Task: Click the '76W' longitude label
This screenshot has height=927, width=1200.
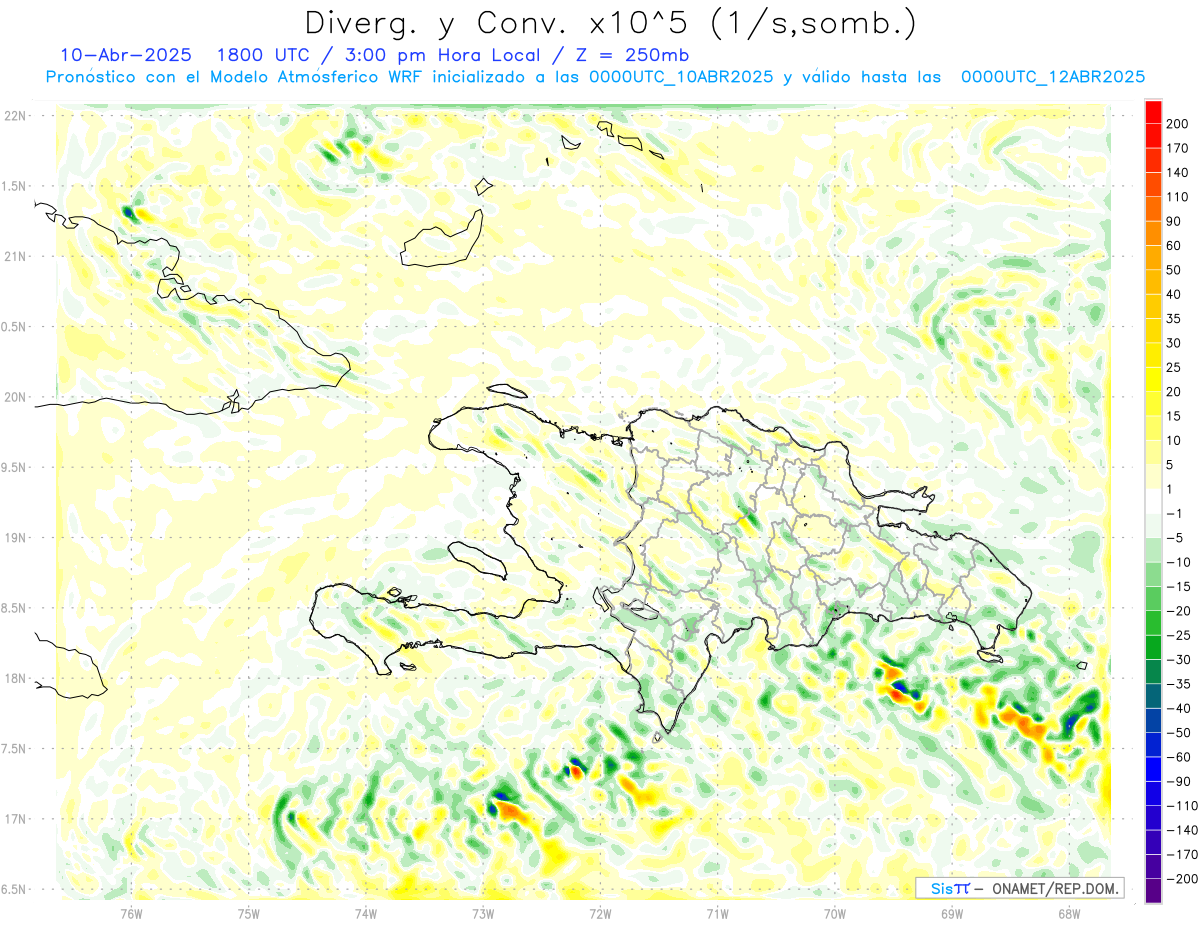Action: click(x=131, y=913)
